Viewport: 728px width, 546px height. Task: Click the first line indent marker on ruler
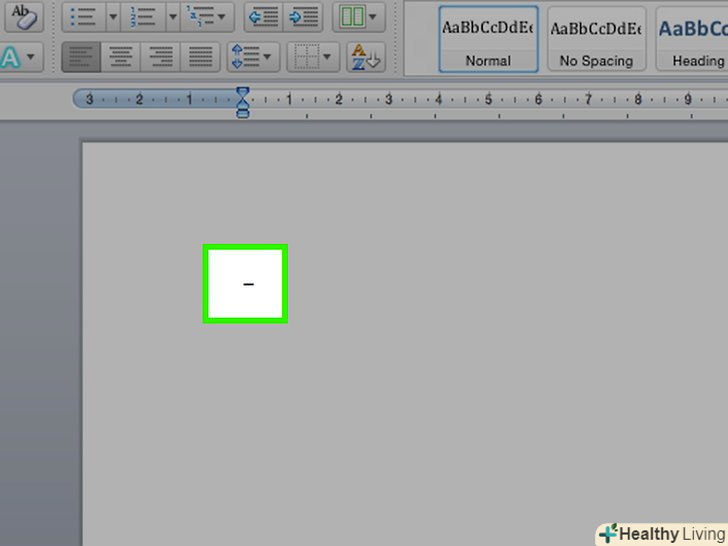pyautogui.click(x=243, y=92)
